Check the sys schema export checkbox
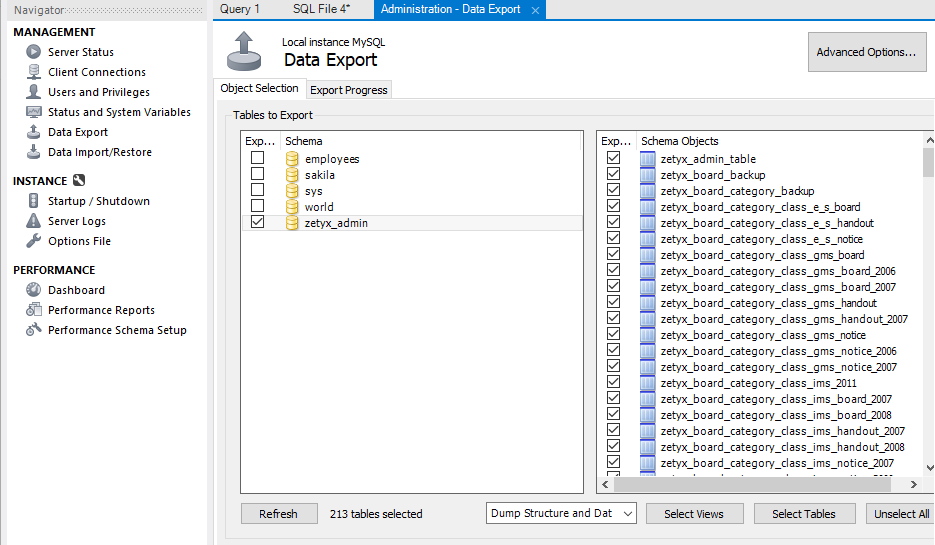 pyautogui.click(x=257, y=190)
